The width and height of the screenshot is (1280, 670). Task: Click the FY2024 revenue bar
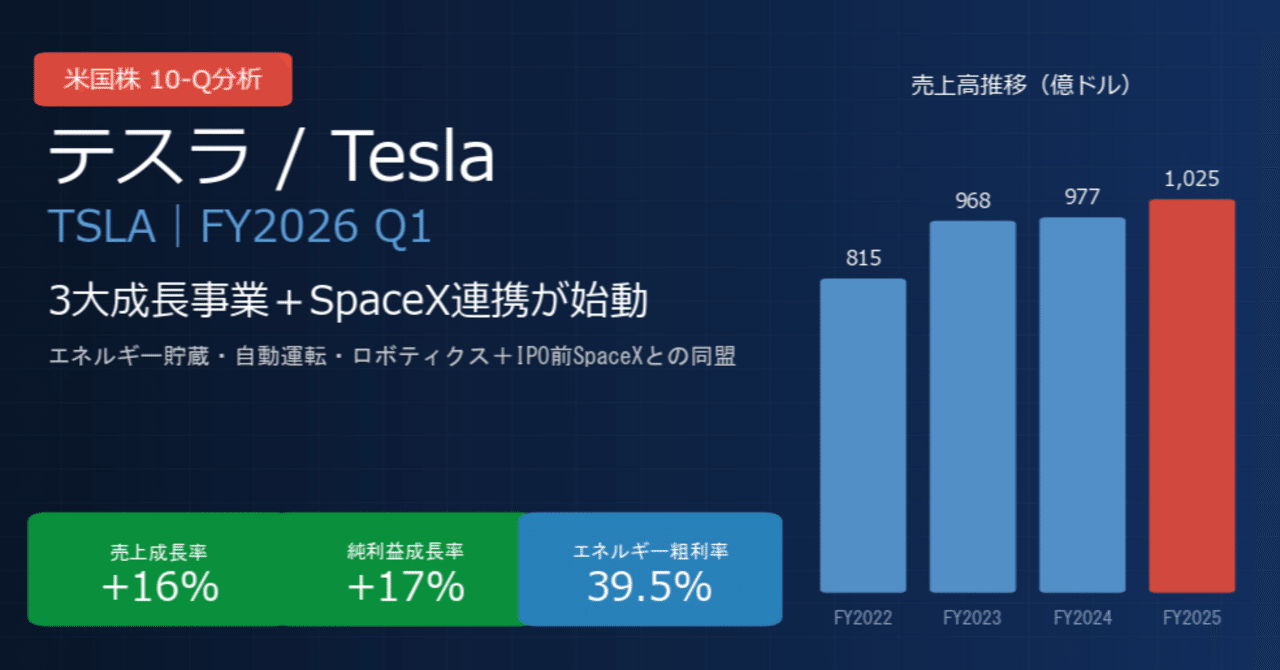pyautogui.click(x=1082, y=405)
